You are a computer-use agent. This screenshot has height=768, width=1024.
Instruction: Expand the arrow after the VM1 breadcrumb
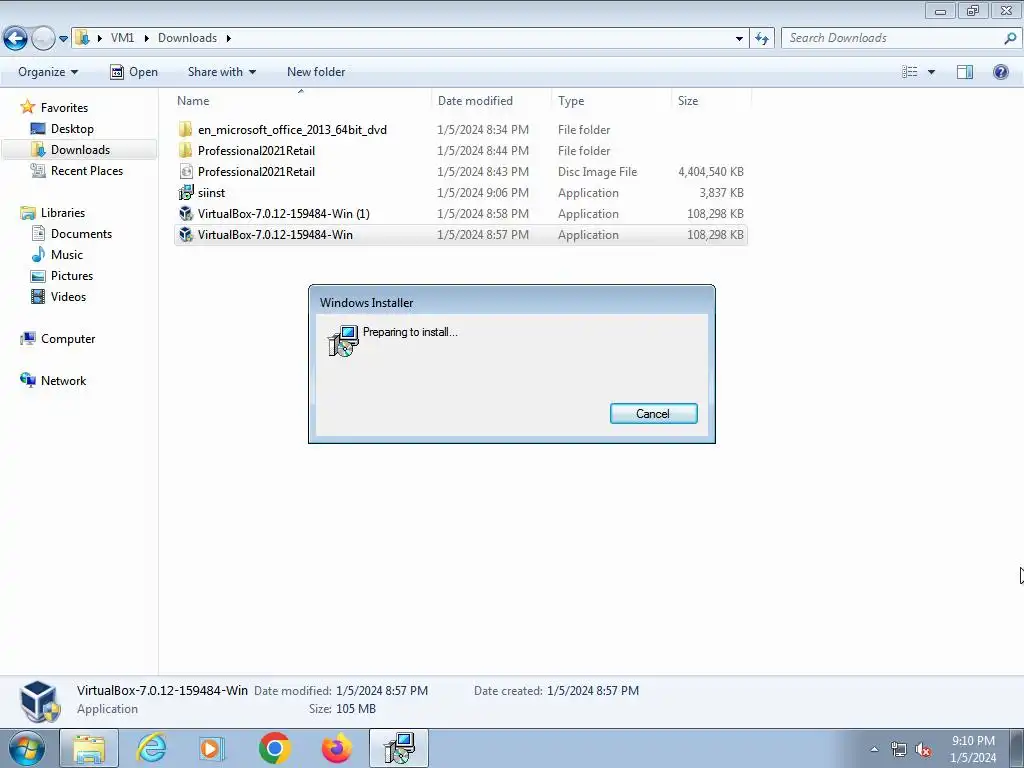coord(146,38)
